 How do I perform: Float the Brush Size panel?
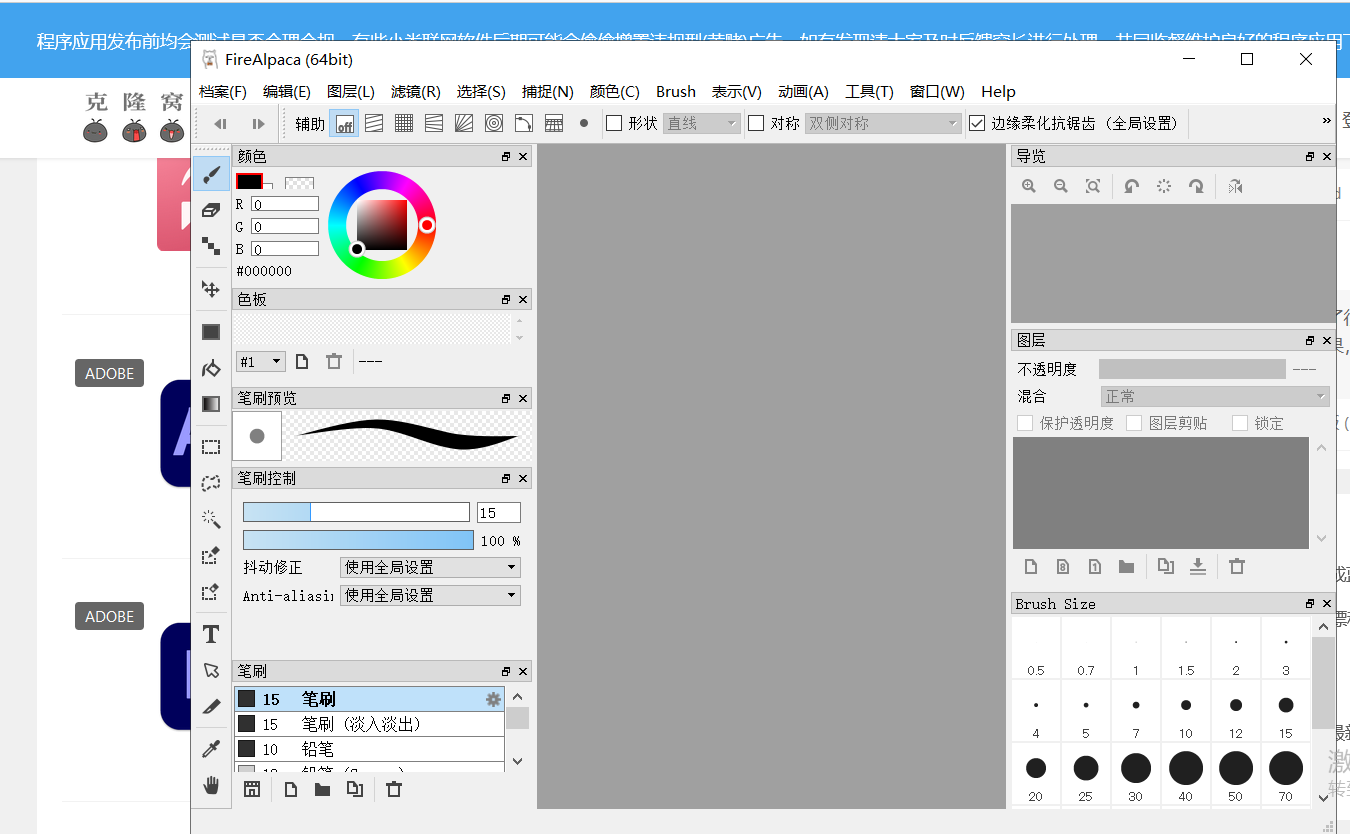click(1310, 604)
